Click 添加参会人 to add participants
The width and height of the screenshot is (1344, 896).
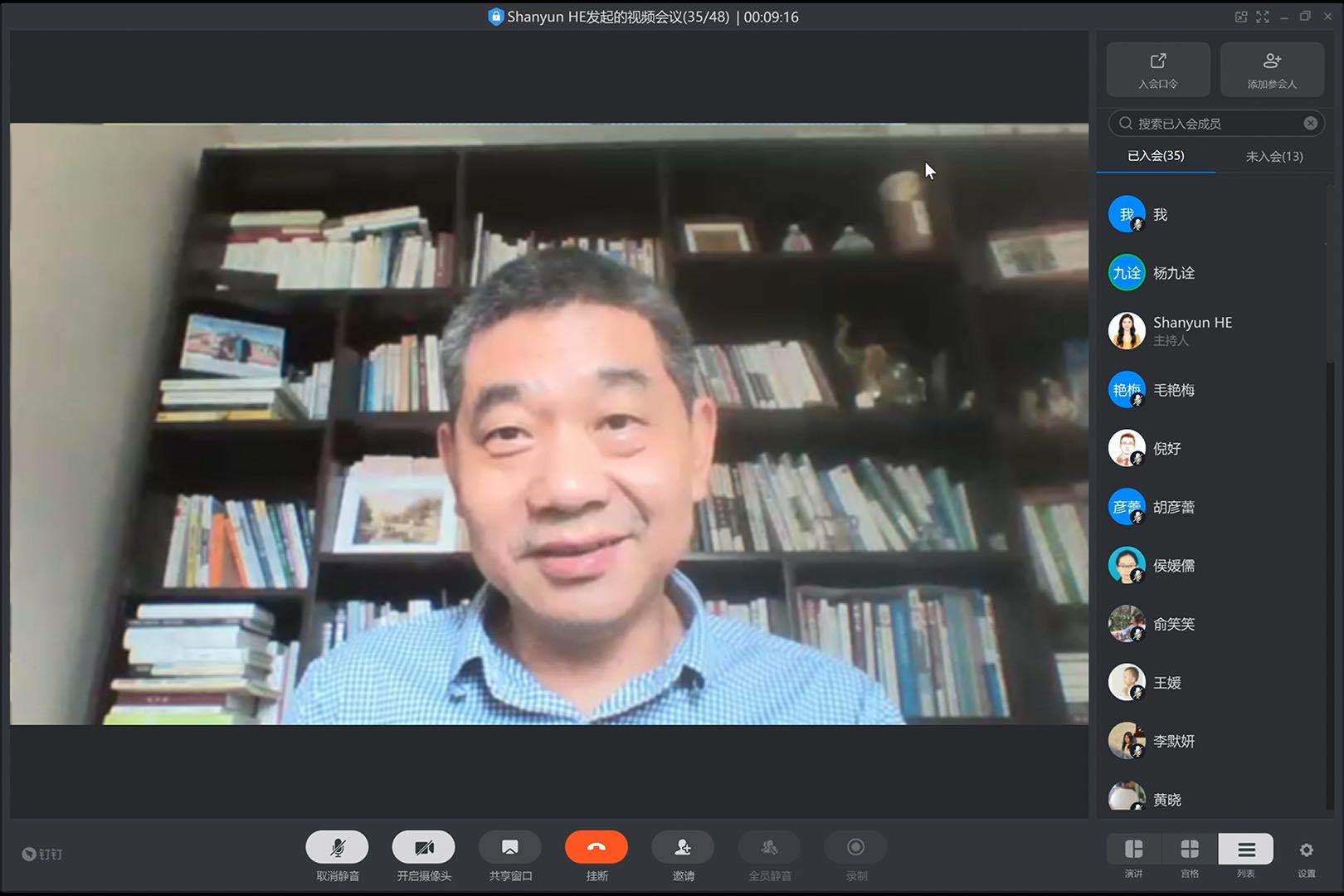1271,70
